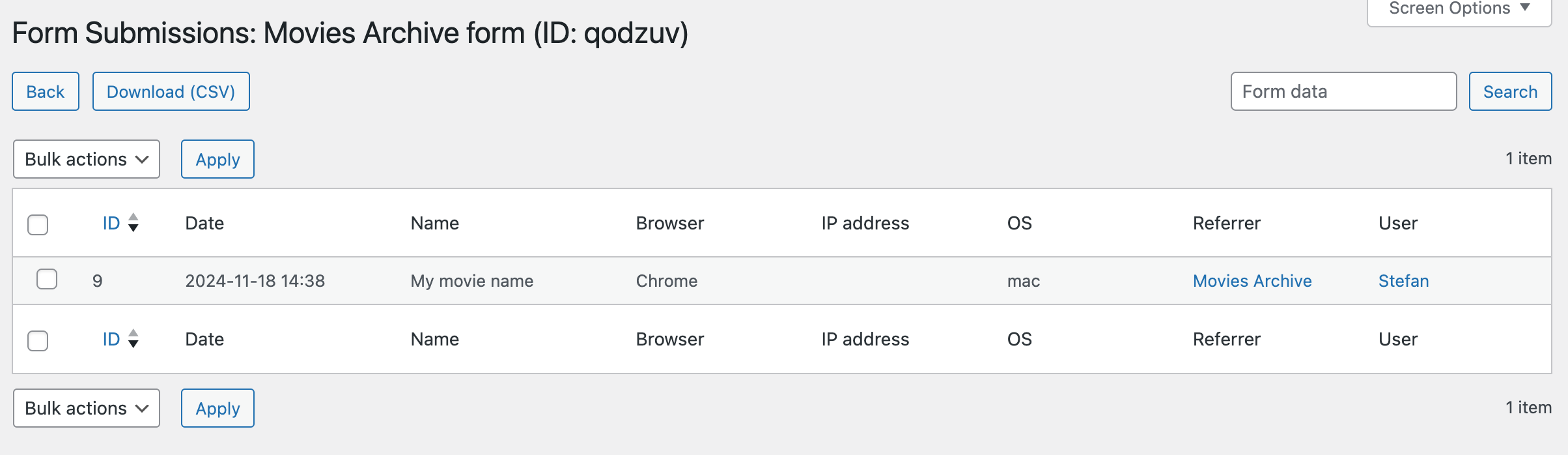Click the My movie name cell
The width and height of the screenshot is (1568, 455).
[x=471, y=281]
